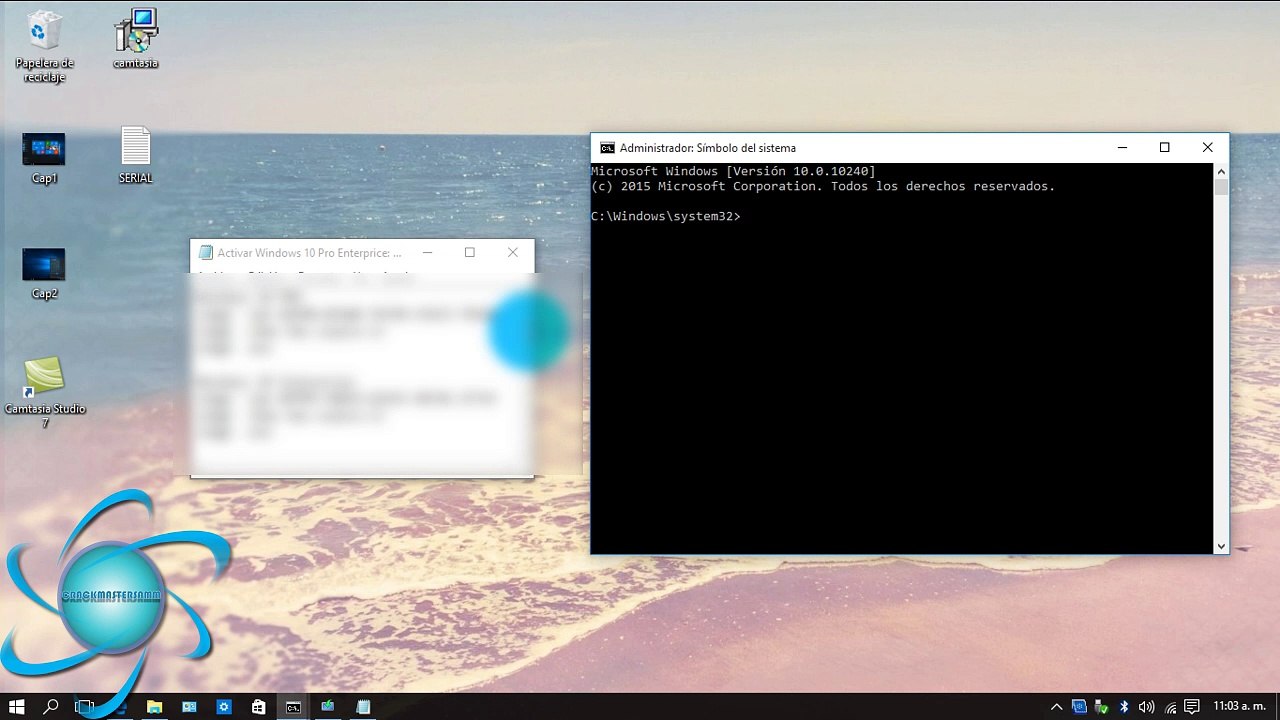Click the Command Prompt scrollbar down arrow
The height and width of the screenshot is (720, 1280).
coord(1221,546)
